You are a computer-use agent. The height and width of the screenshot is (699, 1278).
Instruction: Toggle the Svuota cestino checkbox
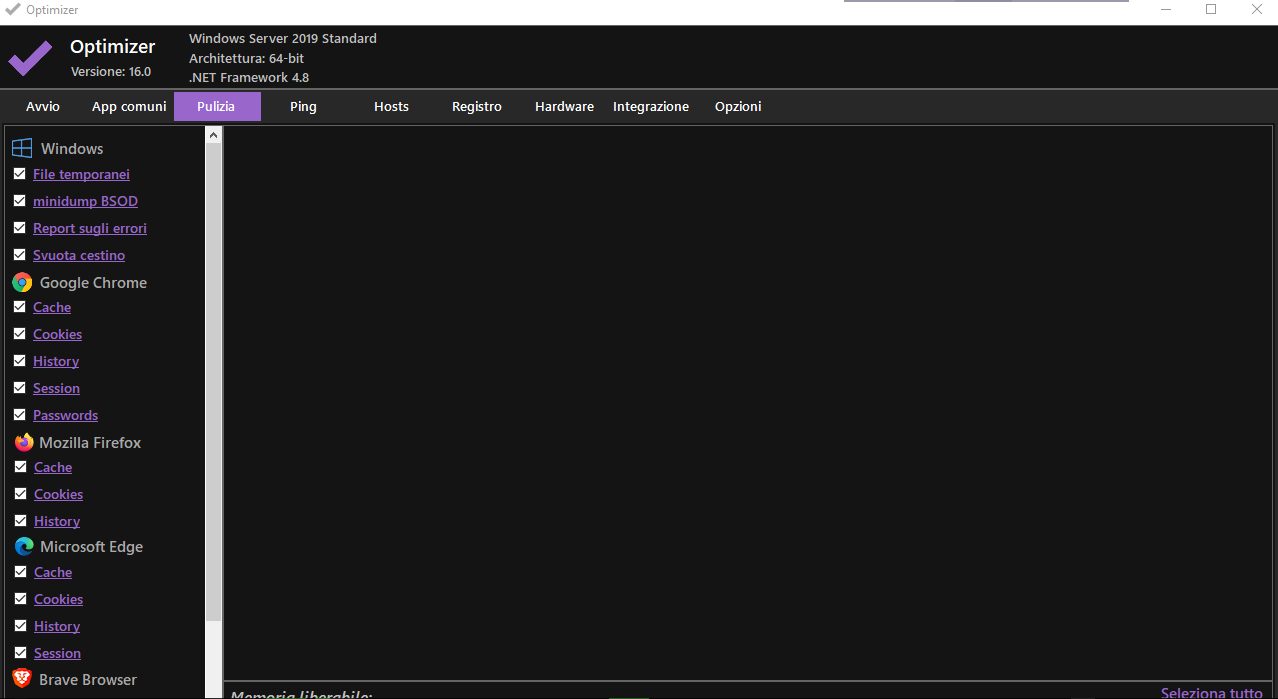(19, 255)
